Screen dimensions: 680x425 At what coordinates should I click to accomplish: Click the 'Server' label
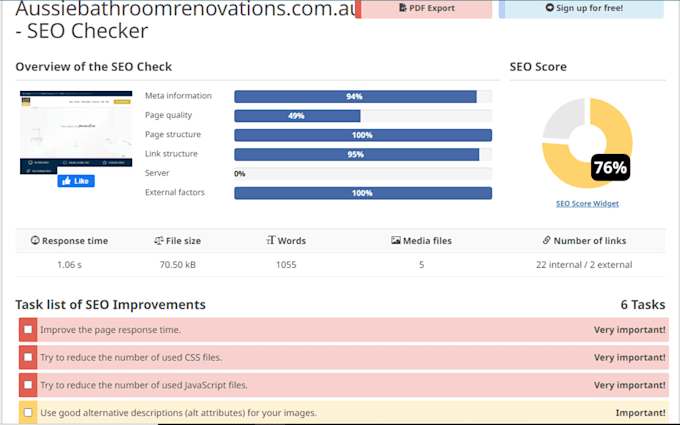point(157,173)
